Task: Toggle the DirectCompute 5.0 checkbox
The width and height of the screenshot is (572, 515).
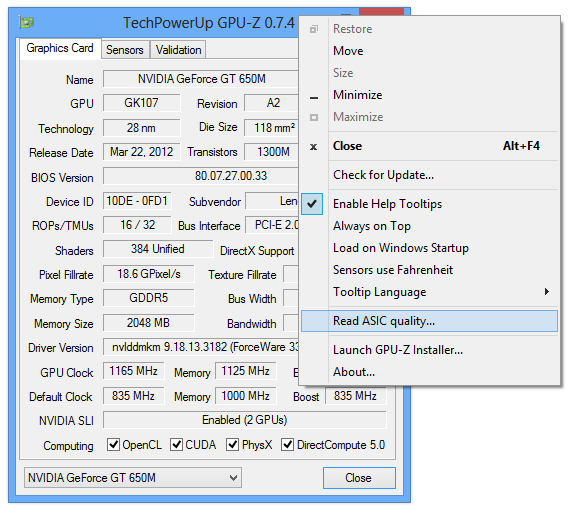Action: [287, 445]
